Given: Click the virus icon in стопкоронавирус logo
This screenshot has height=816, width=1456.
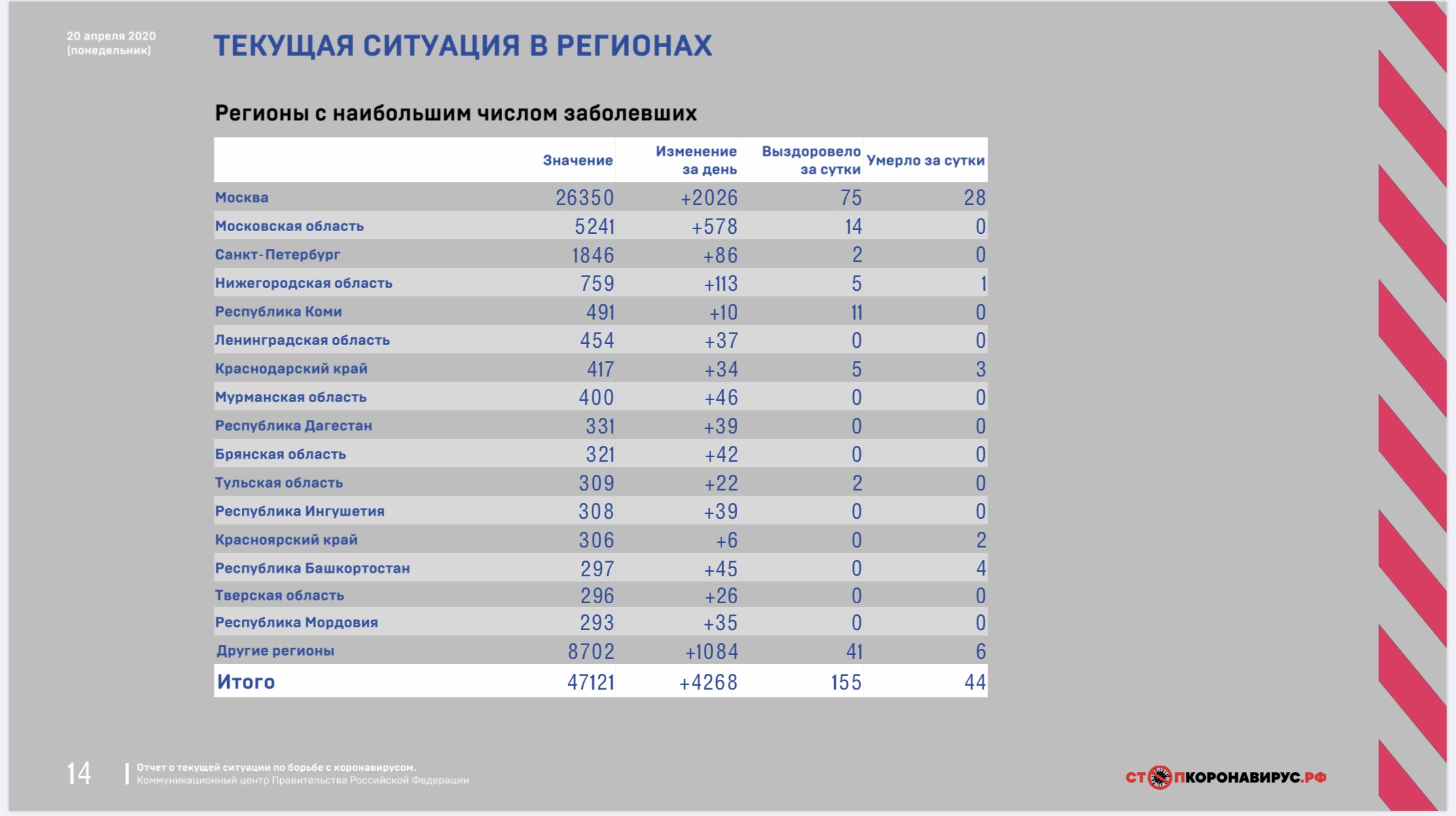Looking at the screenshot, I should (x=1159, y=777).
